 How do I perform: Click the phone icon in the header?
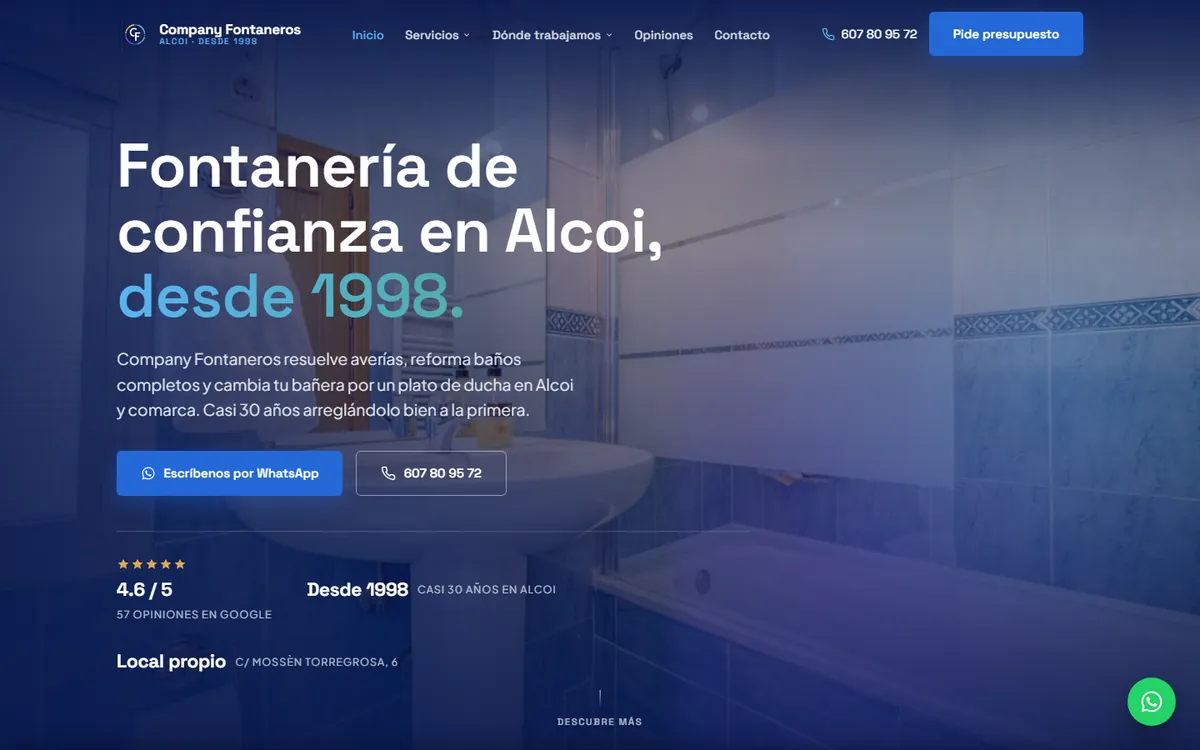point(828,34)
